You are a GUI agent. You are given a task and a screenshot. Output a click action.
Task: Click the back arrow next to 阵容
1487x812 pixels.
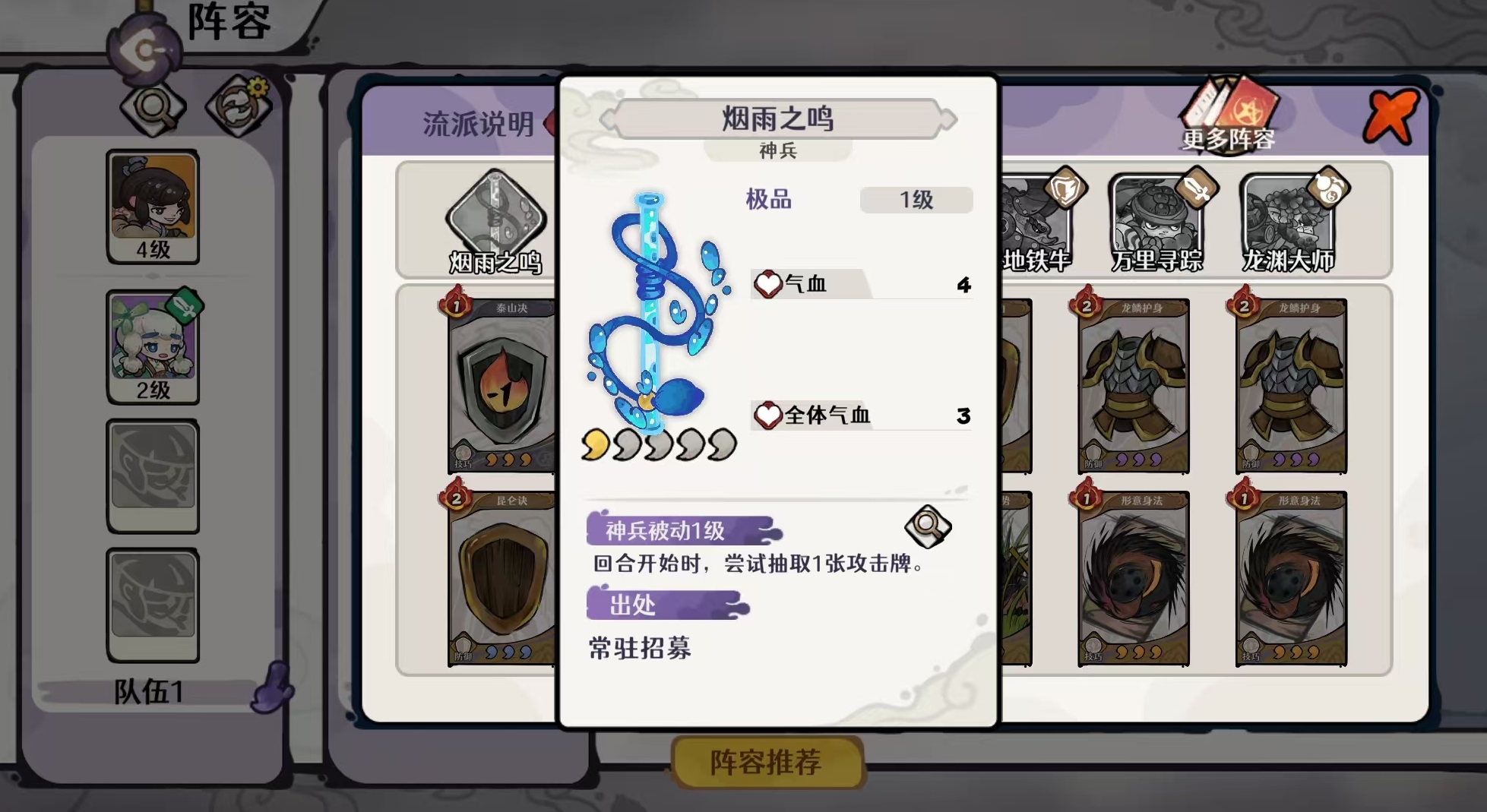pyautogui.click(x=145, y=51)
